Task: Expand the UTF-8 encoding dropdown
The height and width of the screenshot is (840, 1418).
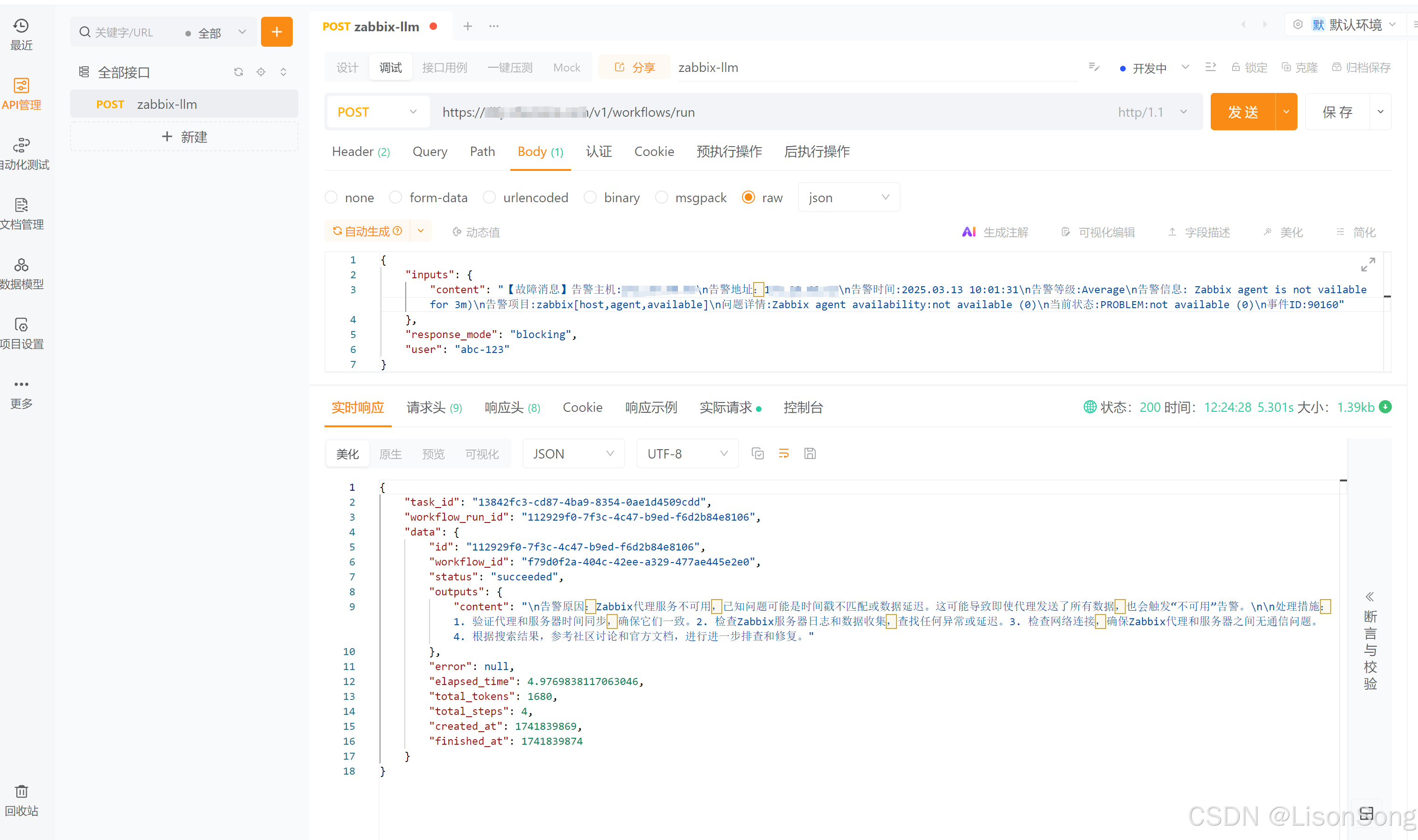Action: coord(687,454)
